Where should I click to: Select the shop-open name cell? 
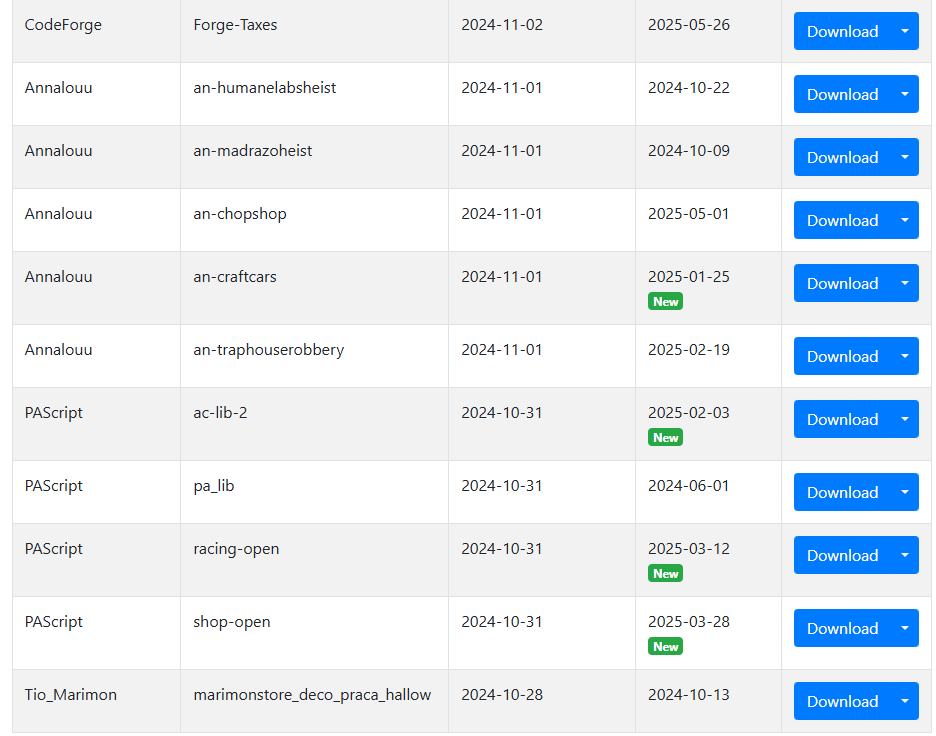coord(315,633)
